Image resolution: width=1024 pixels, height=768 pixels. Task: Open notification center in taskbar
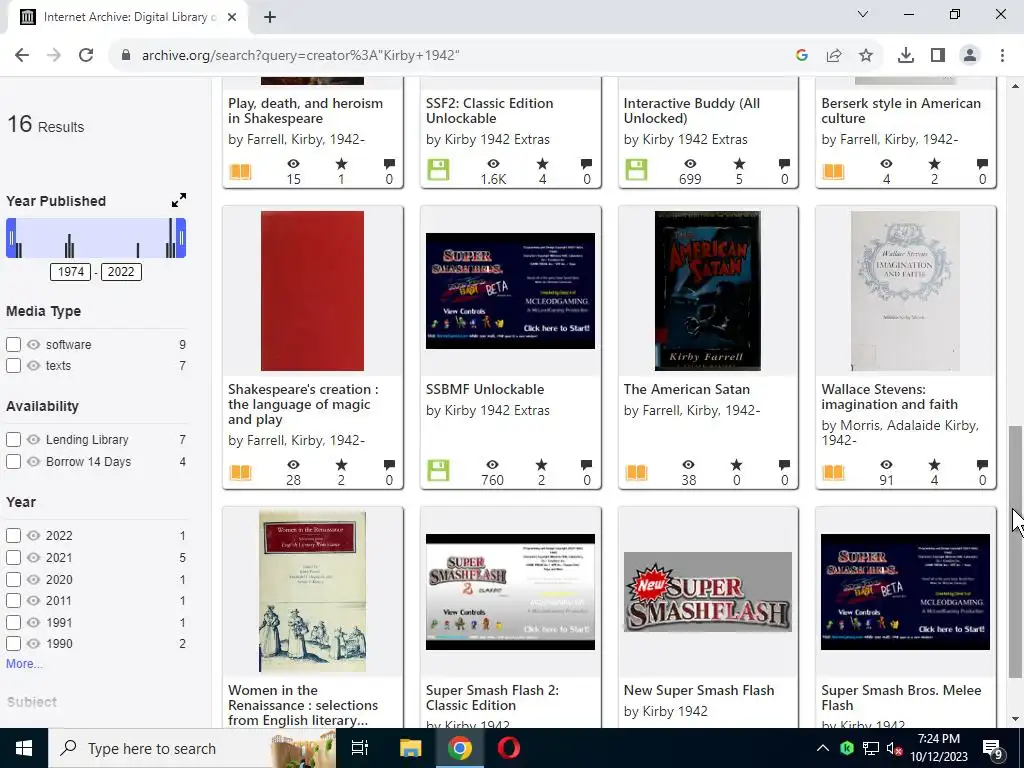point(993,748)
